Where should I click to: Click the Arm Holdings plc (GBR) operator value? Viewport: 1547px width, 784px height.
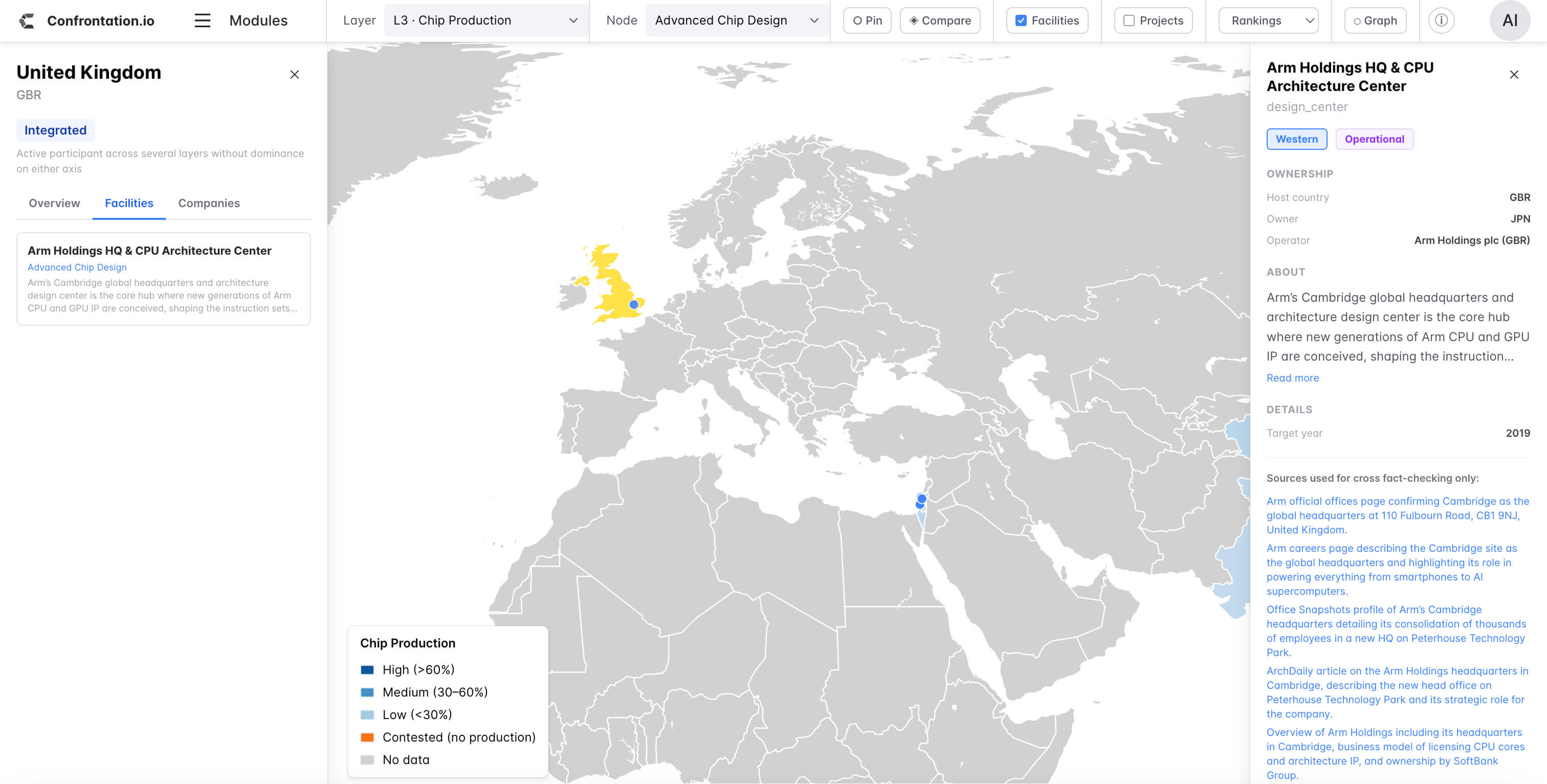[1471, 240]
